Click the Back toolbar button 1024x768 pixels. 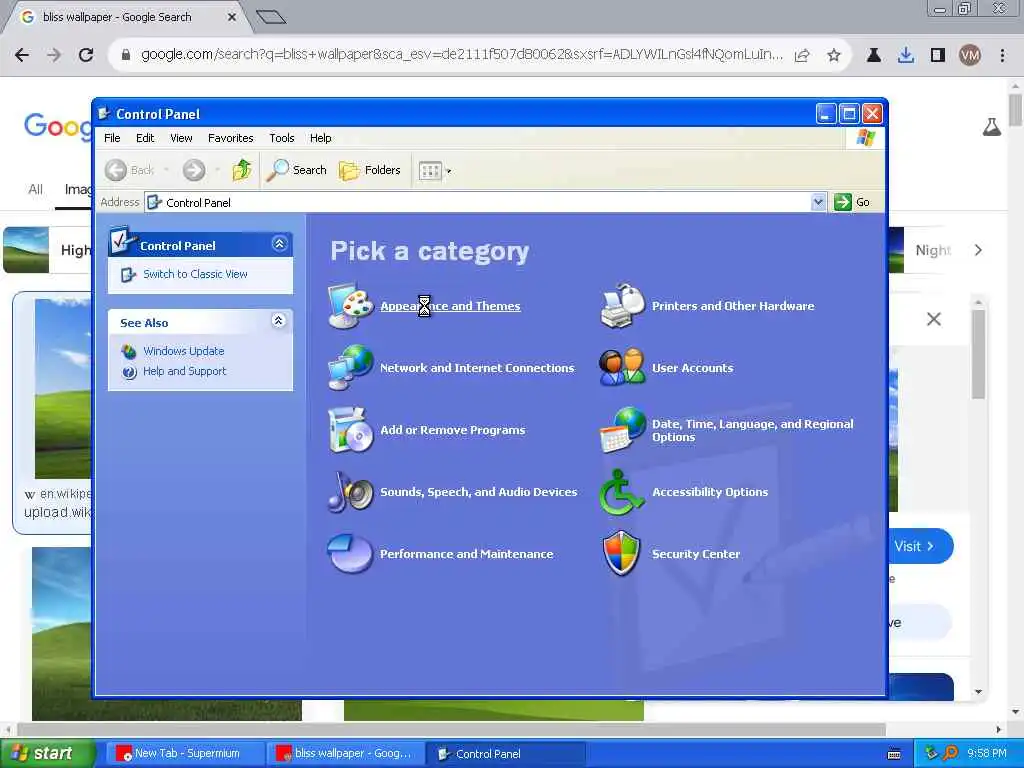pos(130,170)
